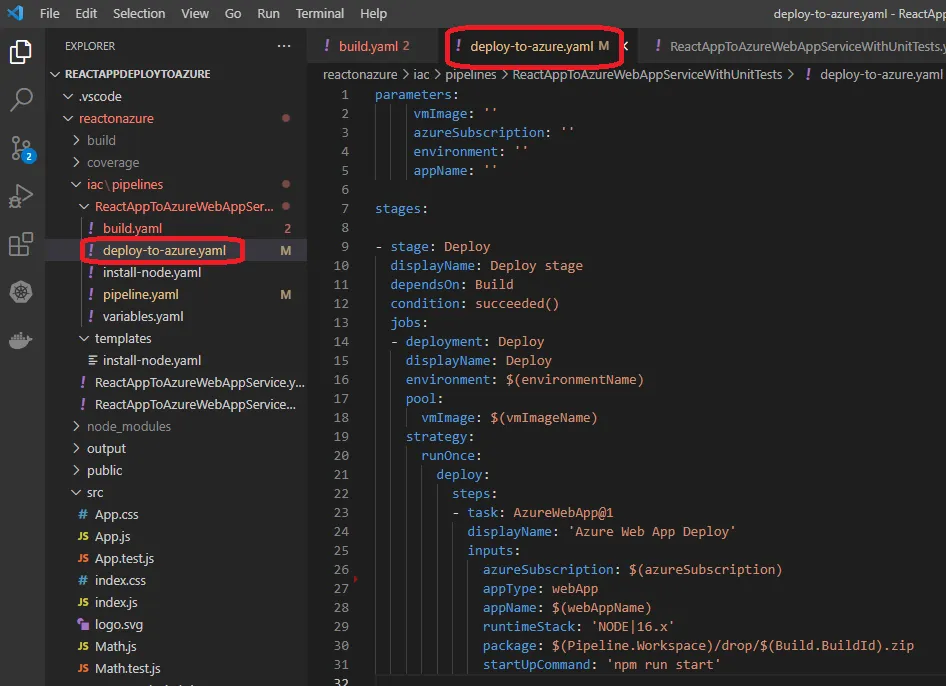Open variables.yaml from the explorer
The width and height of the screenshot is (946, 686).
pyautogui.click(x=143, y=316)
